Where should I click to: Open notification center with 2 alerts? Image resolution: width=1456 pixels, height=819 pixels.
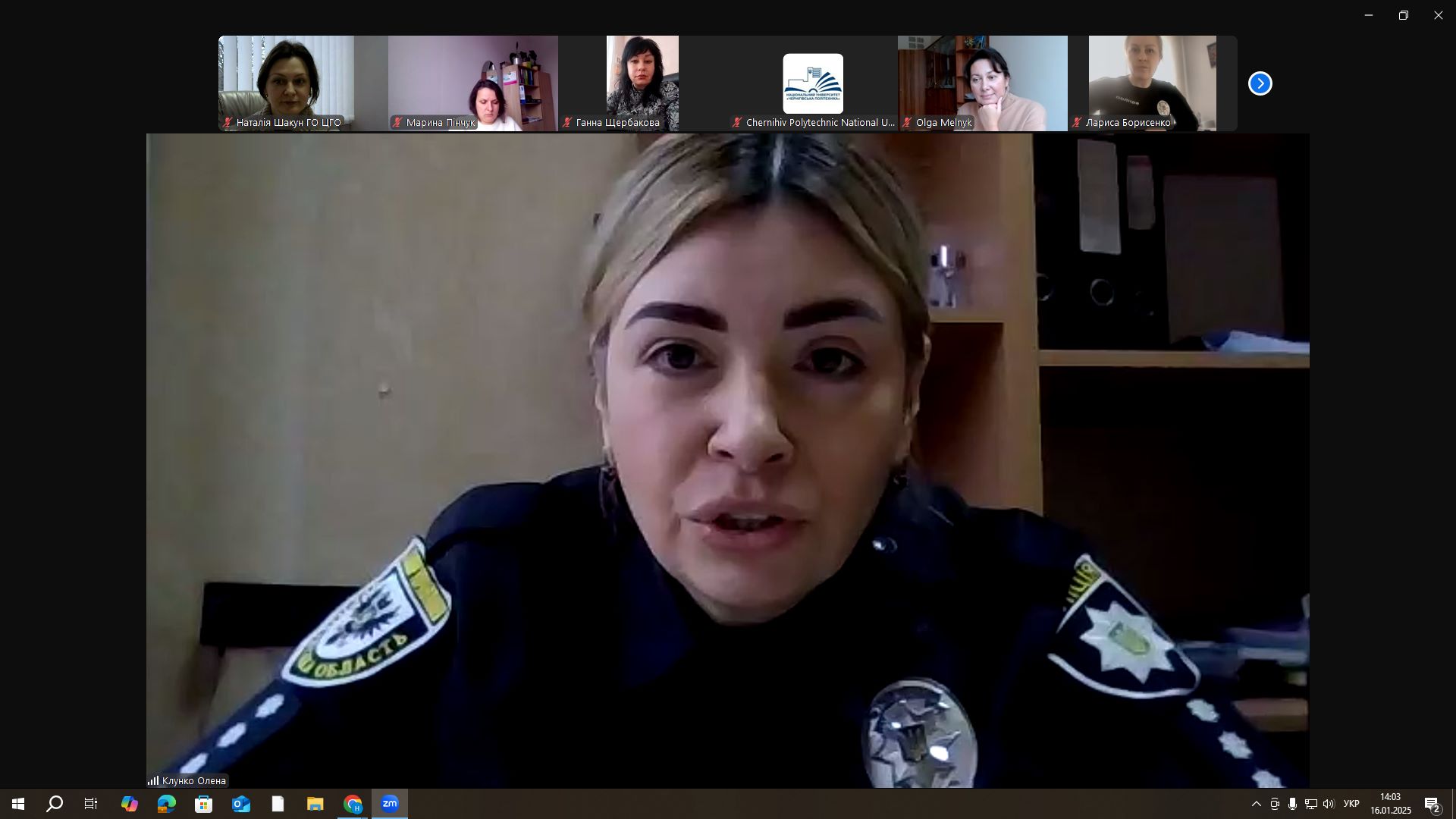tap(1432, 804)
